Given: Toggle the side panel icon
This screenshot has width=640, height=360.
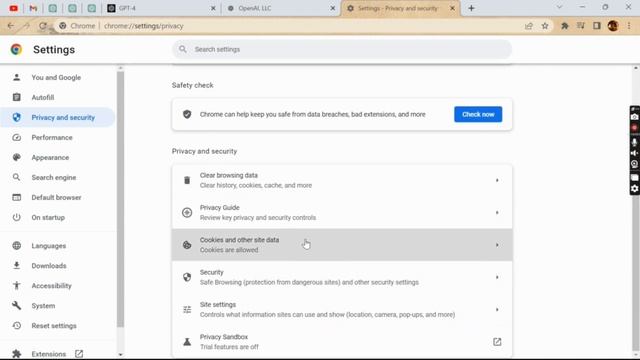Looking at the screenshot, I should tap(597, 26).
